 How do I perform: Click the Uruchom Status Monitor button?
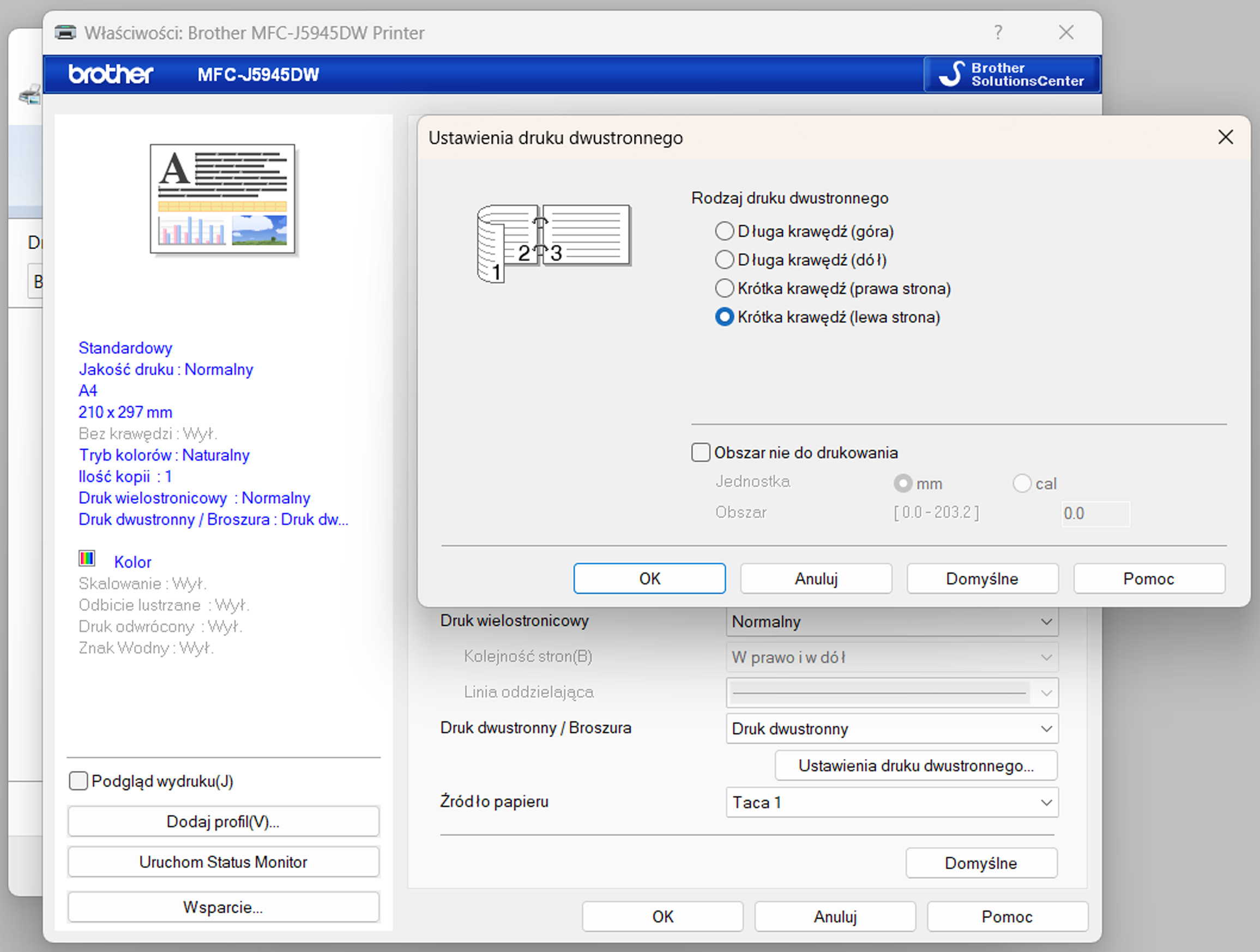click(224, 861)
